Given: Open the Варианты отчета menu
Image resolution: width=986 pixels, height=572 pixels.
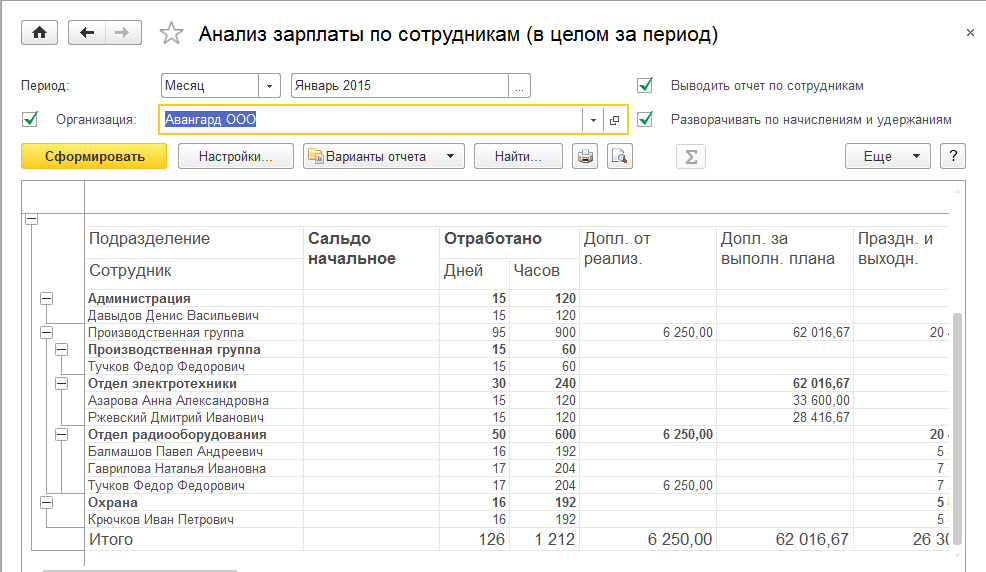Looking at the screenshot, I should (384, 156).
